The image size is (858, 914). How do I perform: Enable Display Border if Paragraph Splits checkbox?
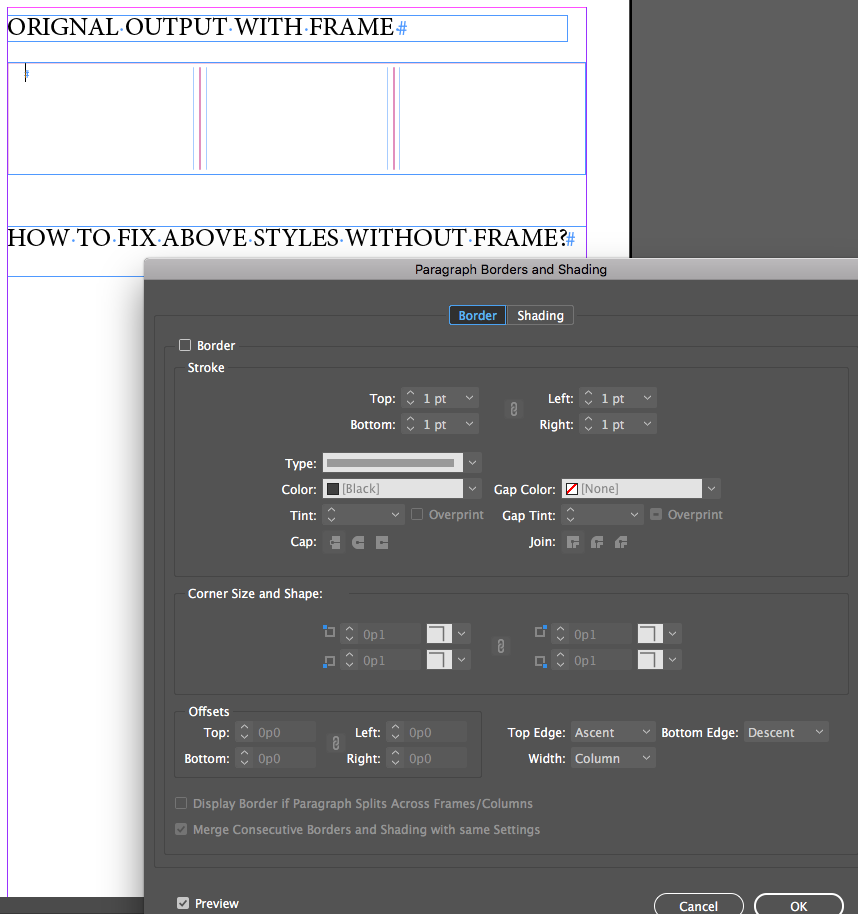(x=181, y=803)
